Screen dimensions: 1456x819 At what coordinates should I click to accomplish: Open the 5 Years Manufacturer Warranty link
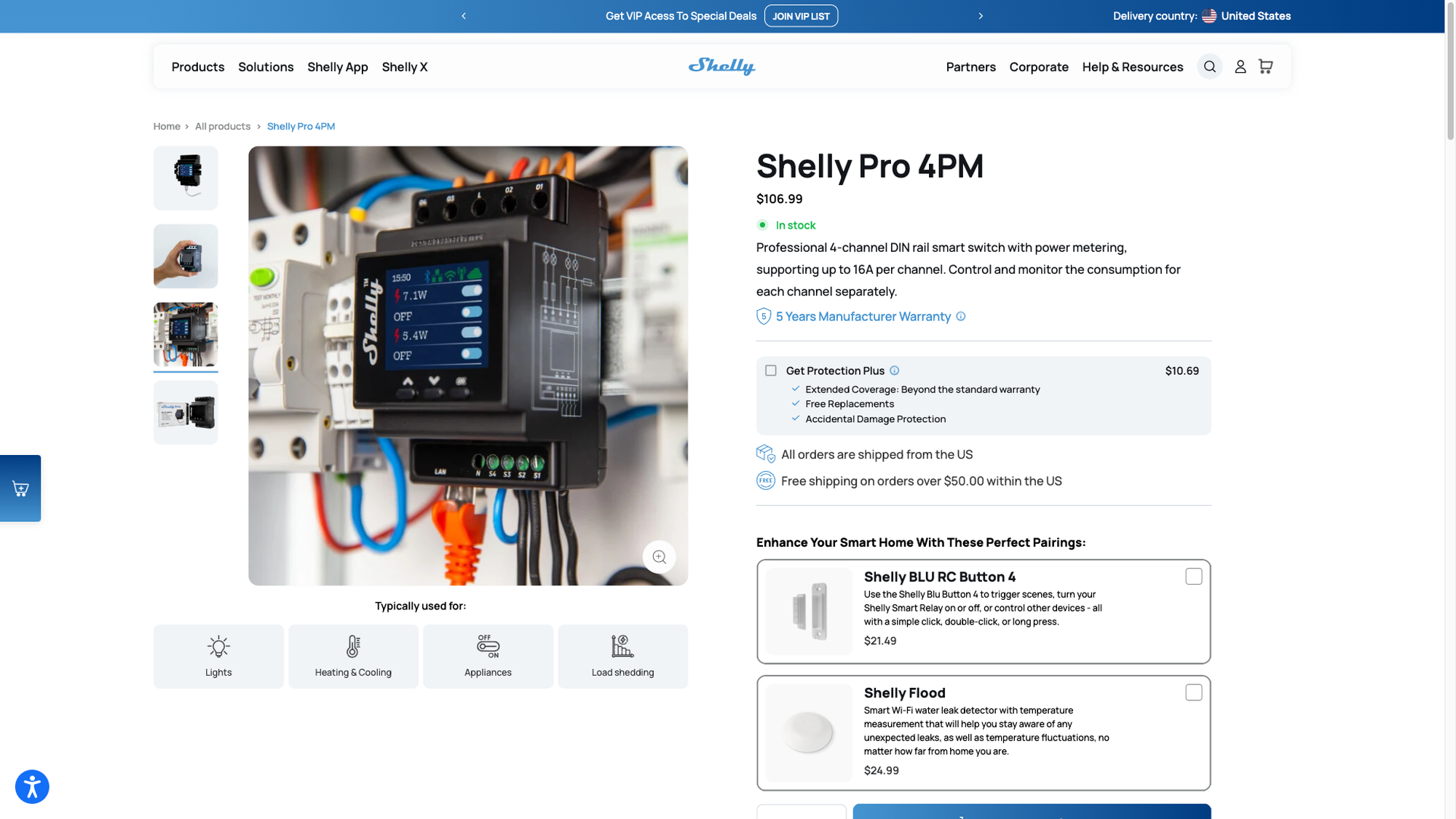863,317
